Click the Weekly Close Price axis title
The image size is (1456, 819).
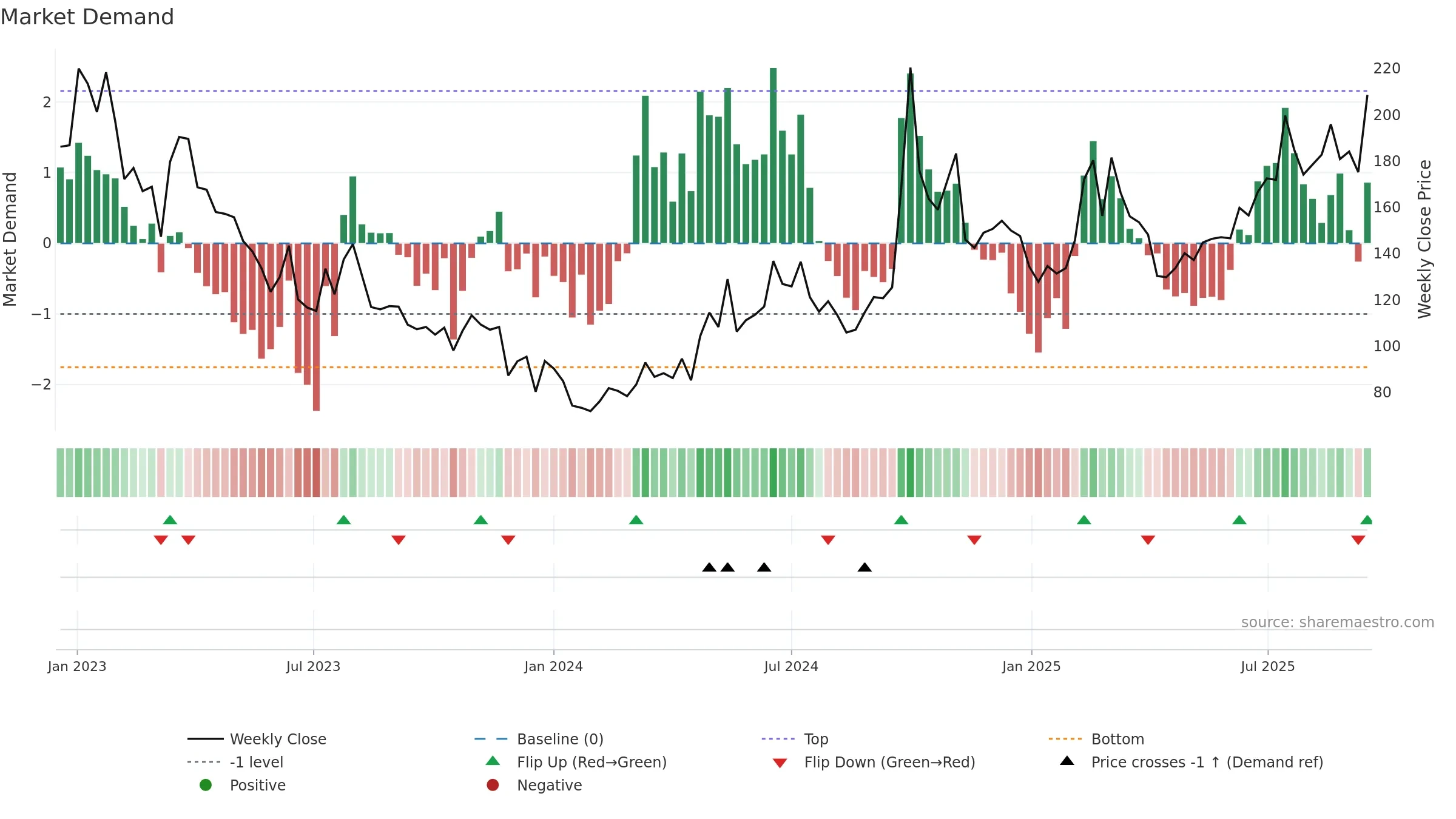[1424, 239]
